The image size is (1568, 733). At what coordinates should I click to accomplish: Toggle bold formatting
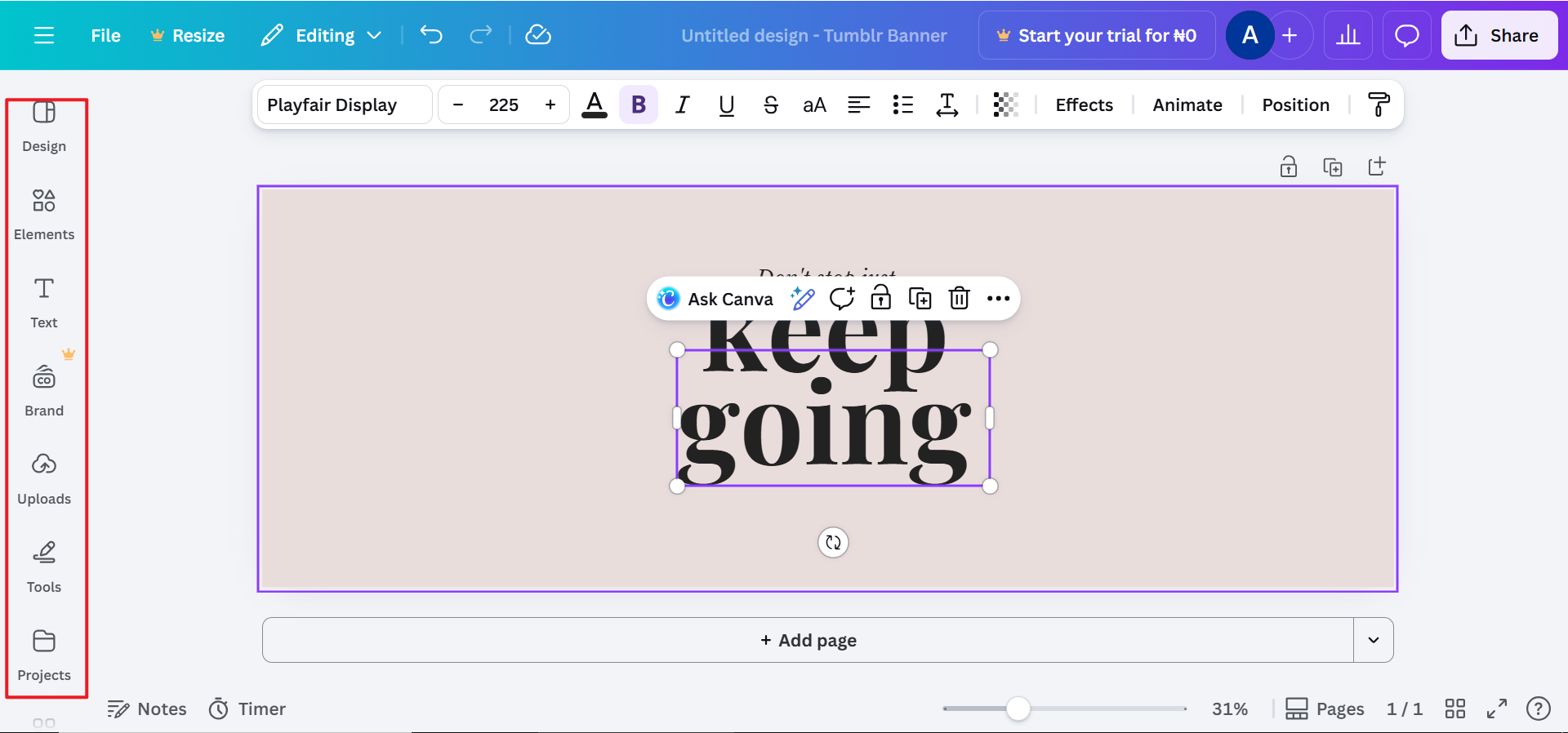click(639, 104)
